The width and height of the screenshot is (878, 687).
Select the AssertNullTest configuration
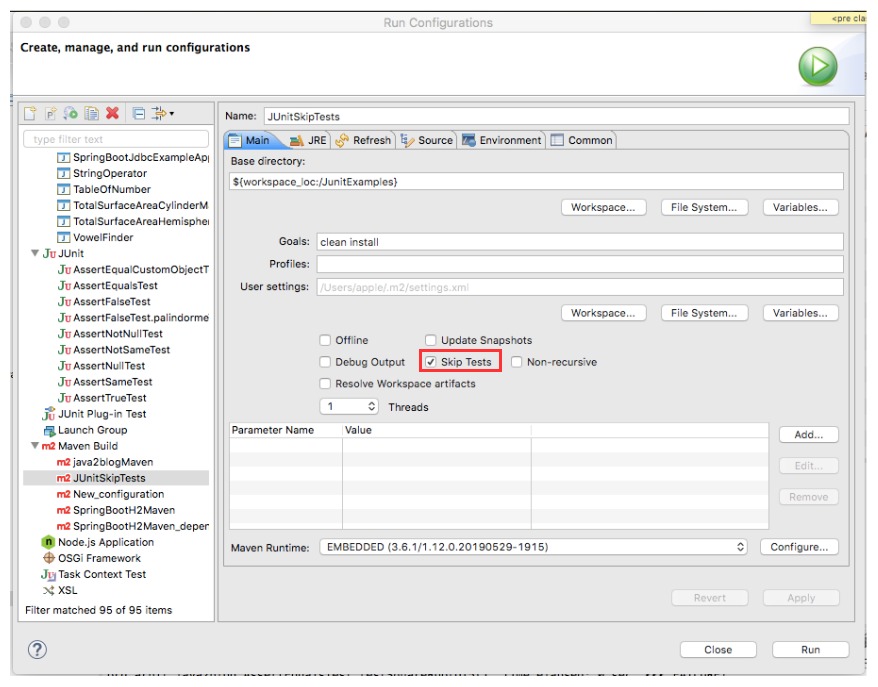pyautogui.click(x=101, y=366)
